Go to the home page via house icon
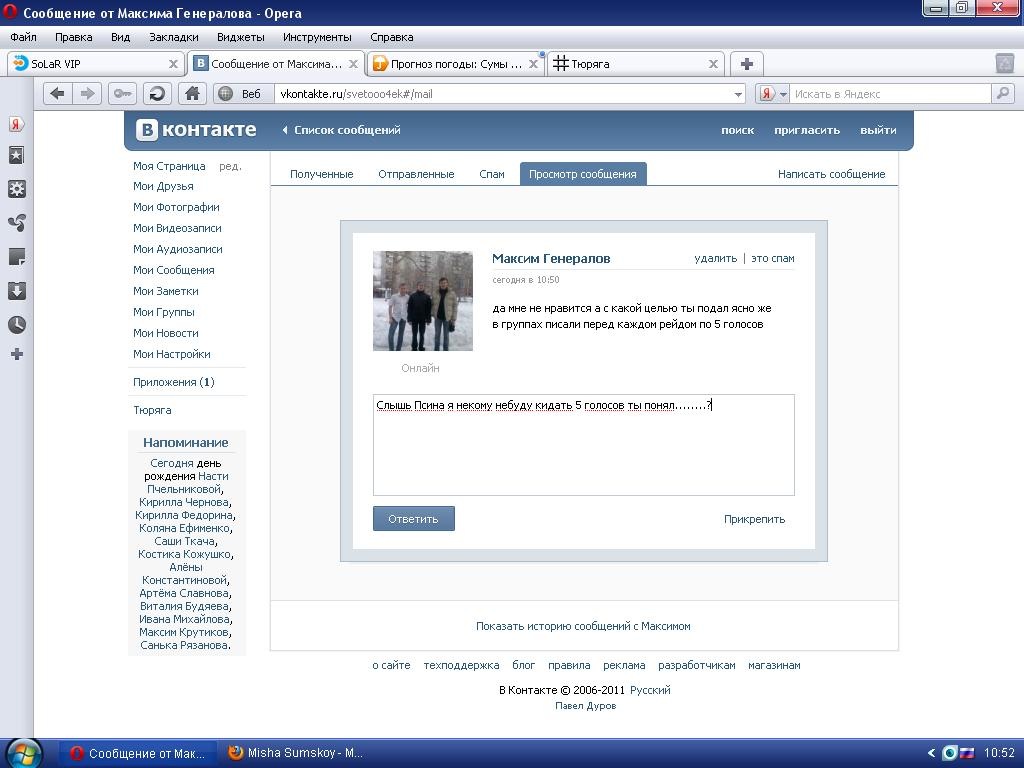Image resolution: width=1024 pixels, height=768 pixels. 192,93
